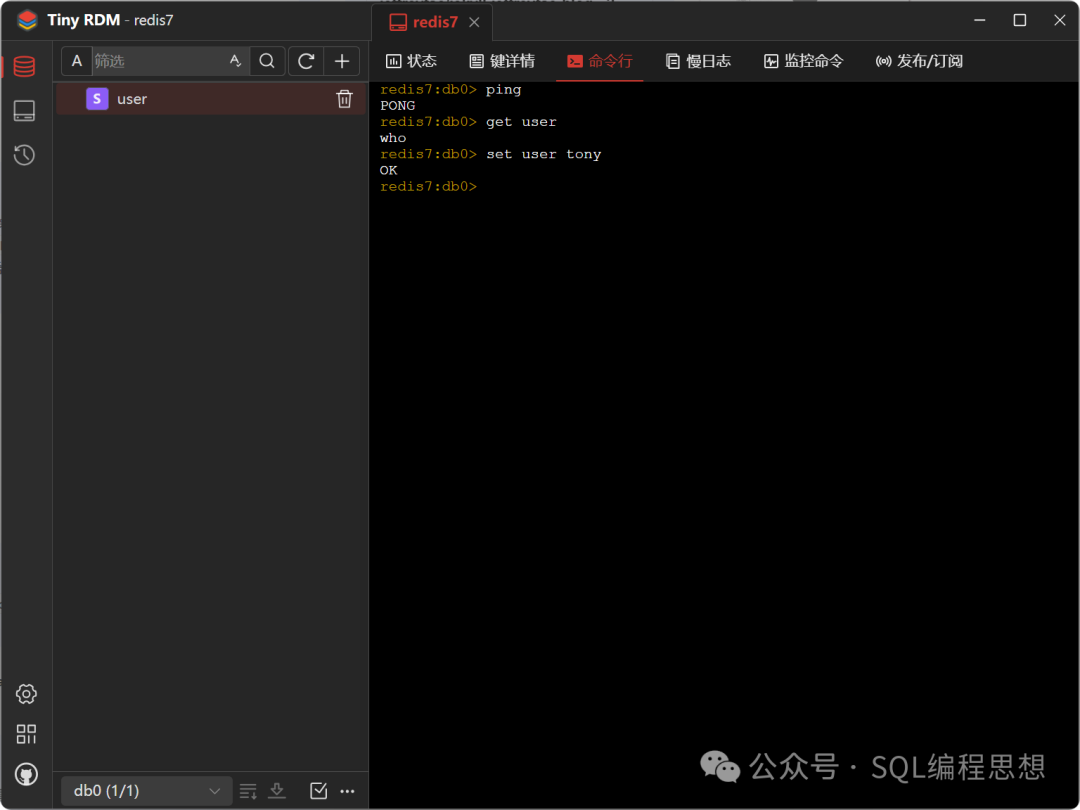Image resolution: width=1080 pixels, height=810 pixels.
Task: Open the database browser sidebar icon
Action: (x=25, y=67)
